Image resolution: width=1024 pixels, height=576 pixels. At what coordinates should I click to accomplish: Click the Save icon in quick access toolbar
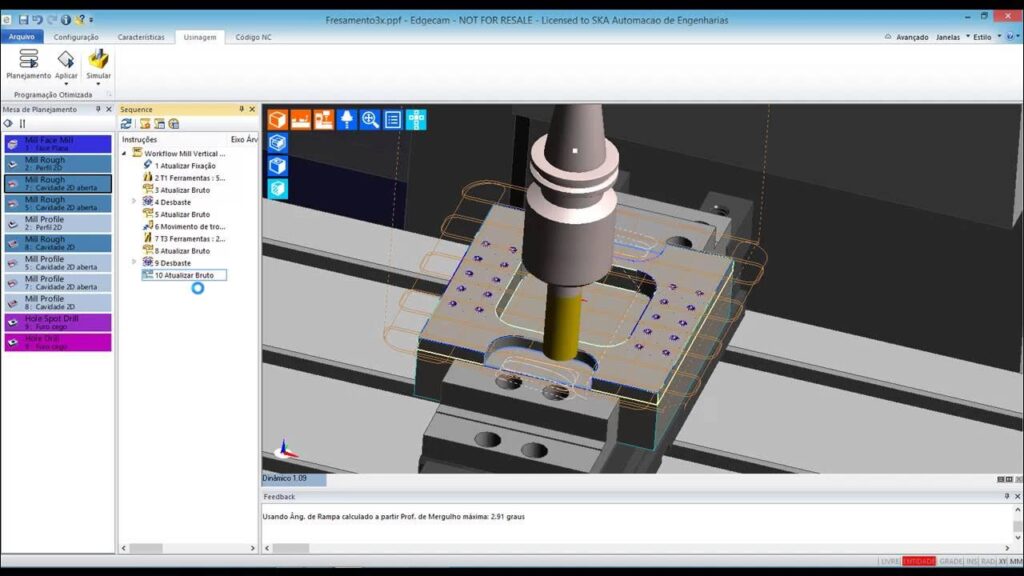(23, 19)
